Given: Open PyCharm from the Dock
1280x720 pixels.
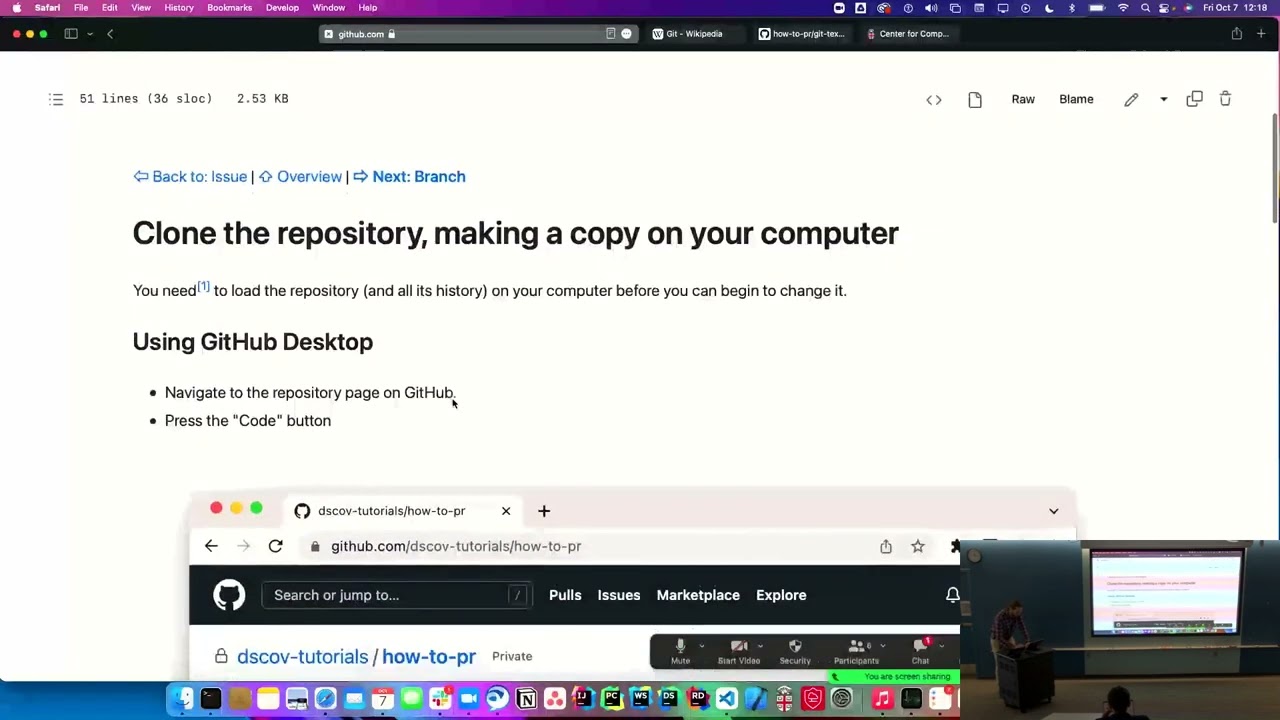Looking at the screenshot, I should pos(612,698).
